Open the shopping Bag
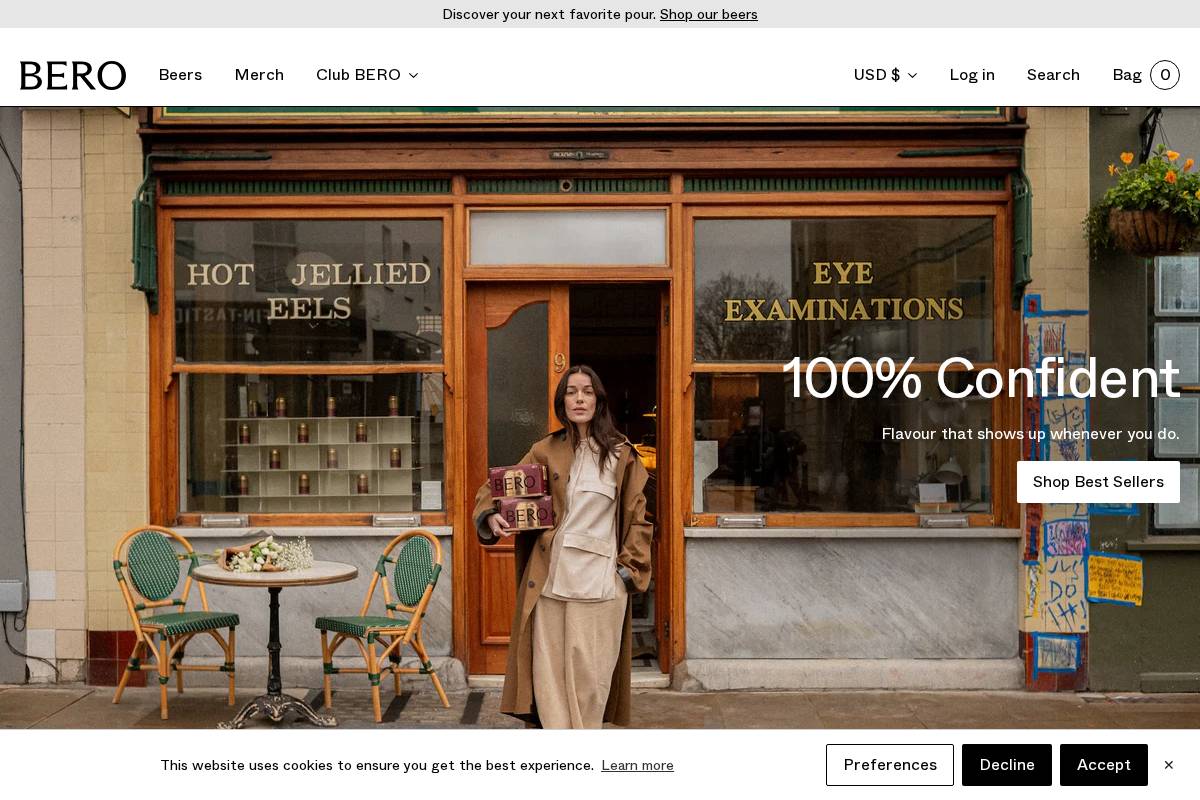This screenshot has height=800, width=1200. click(1127, 75)
